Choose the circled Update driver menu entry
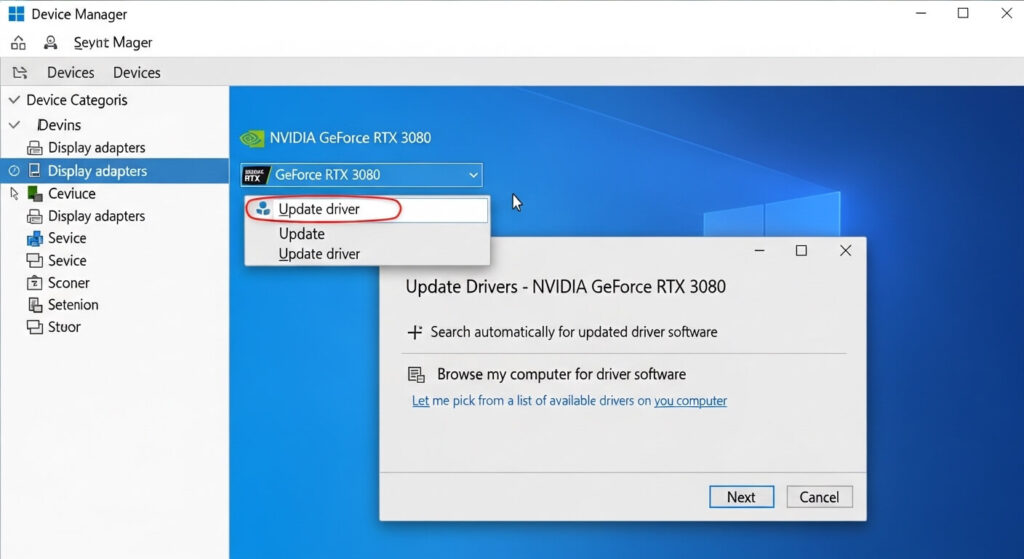This screenshot has width=1024, height=559. 318,210
